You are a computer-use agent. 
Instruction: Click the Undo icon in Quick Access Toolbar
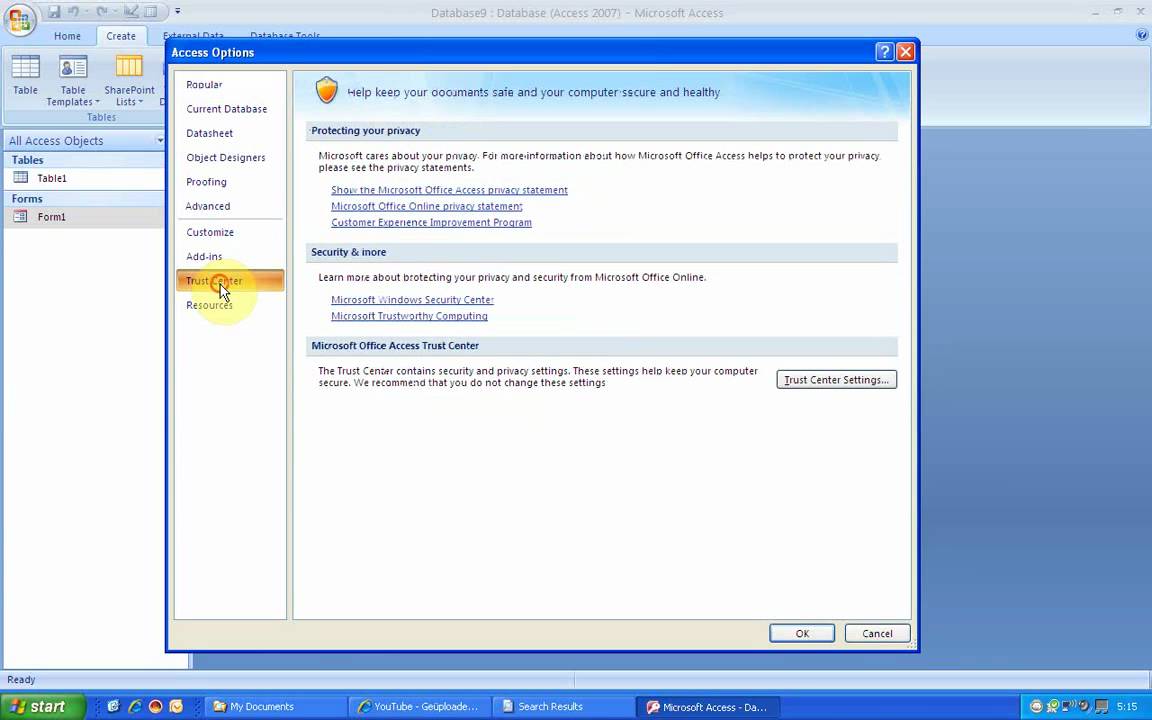click(x=73, y=12)
